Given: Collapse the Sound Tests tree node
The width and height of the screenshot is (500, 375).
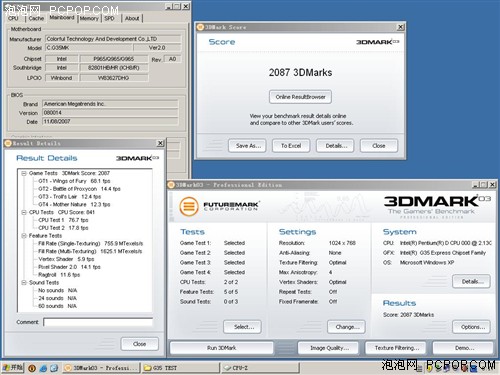Looking at the screenshot, I should 24,283.
